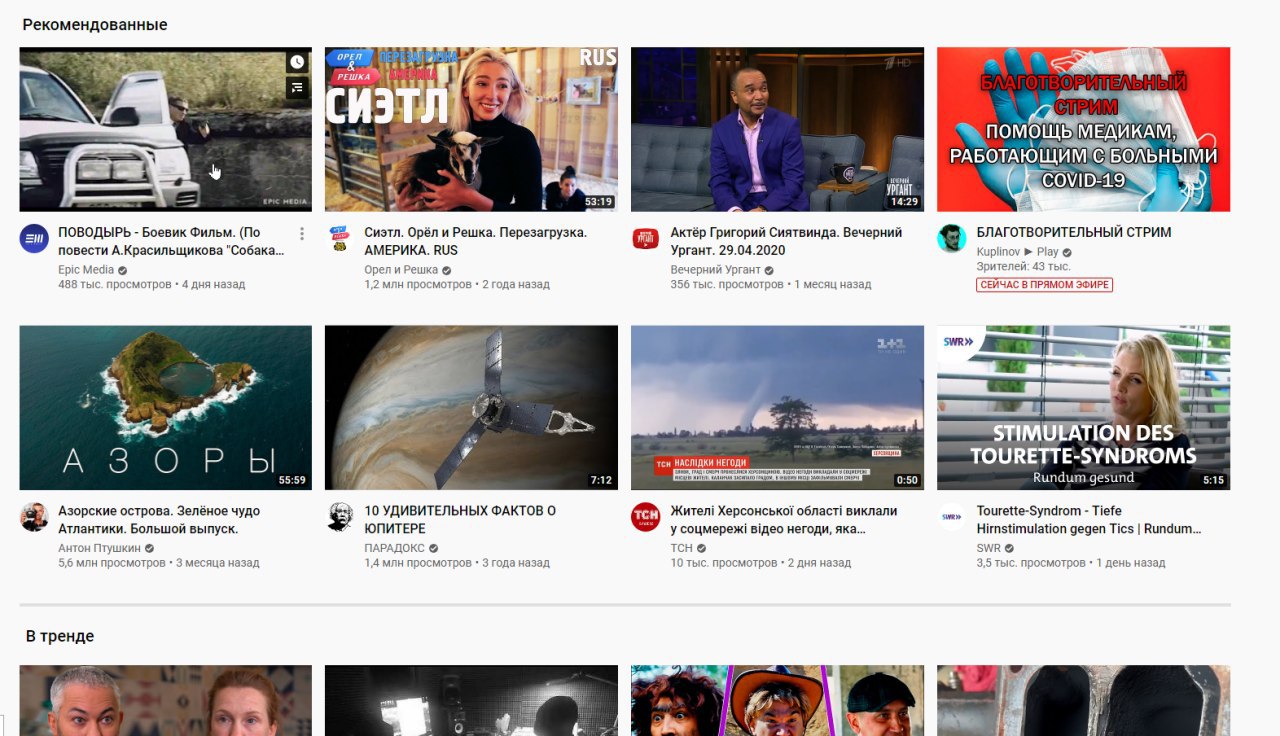
Task: Open Сиэтл goat video thumbnail
Action: [x=471, y=129]
